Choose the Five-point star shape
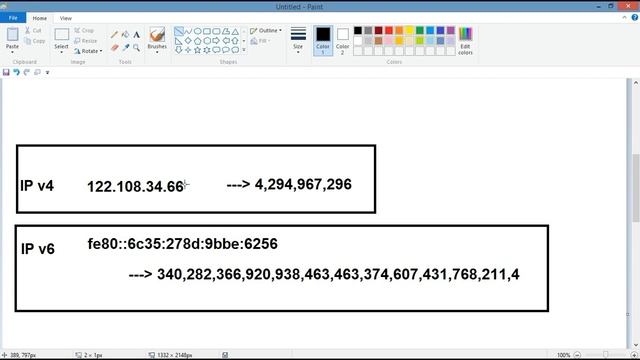This screenshot has height=360, width=640. click(x=198, y=50)
